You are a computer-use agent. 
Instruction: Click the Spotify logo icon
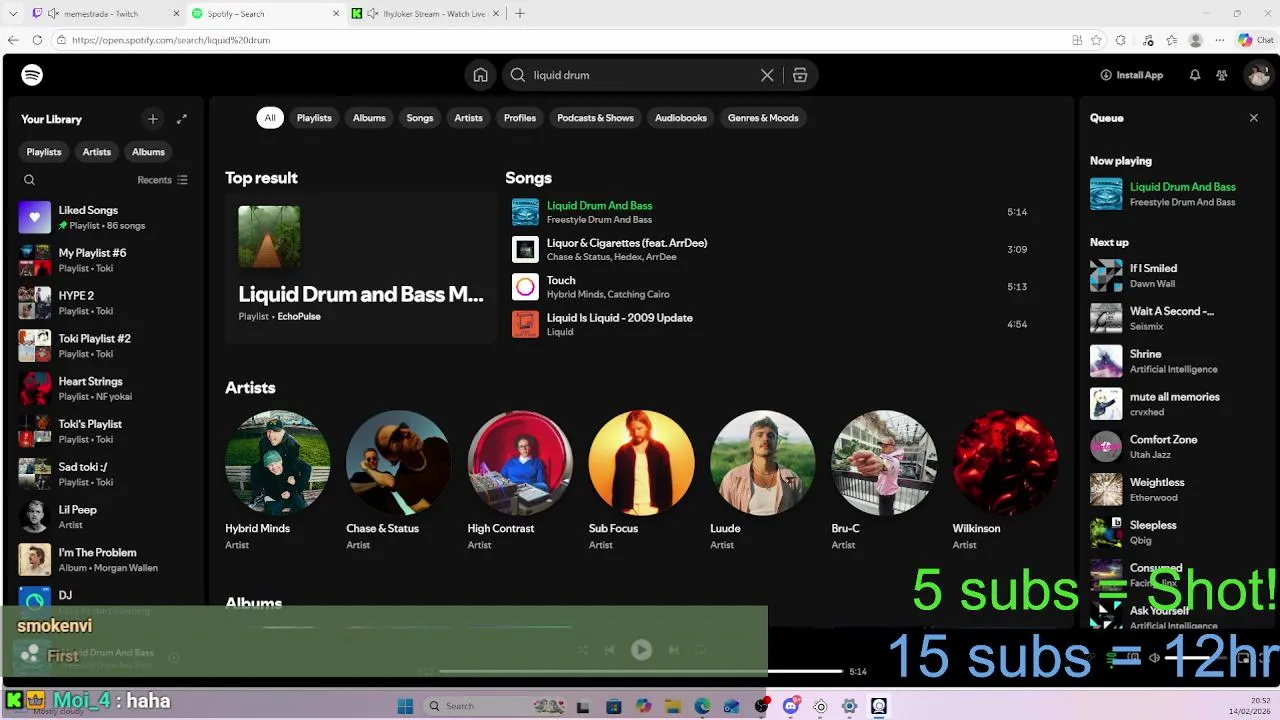(x=32, y=75)
